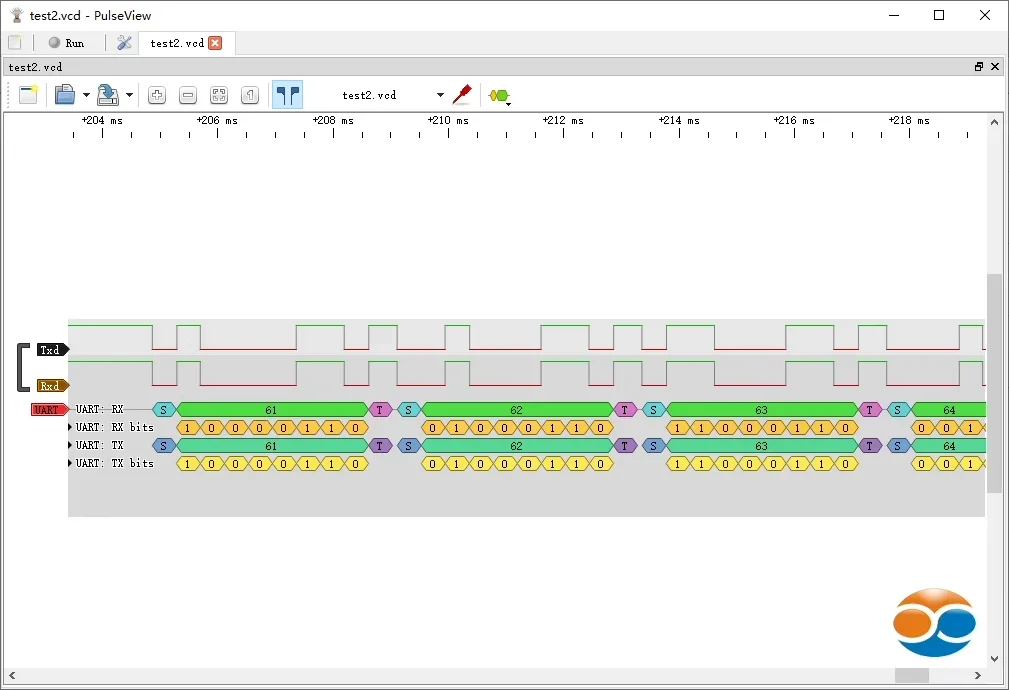Viewport: 1009px width, 690px height.
Task: Click the +214 ms ruler marker
Action: click(x=679, y=120)
